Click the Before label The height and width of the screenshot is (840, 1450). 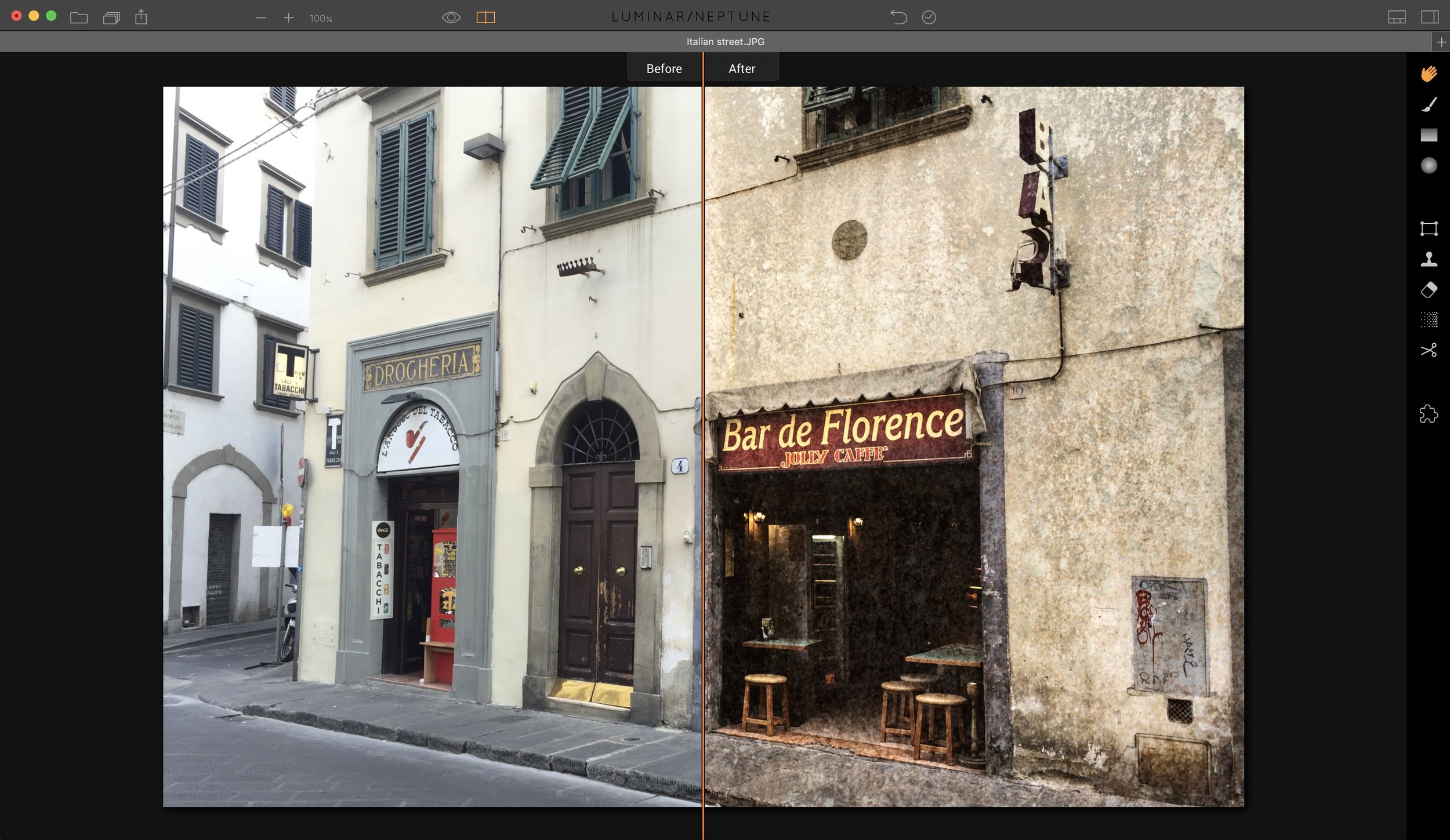coord(664,68)
